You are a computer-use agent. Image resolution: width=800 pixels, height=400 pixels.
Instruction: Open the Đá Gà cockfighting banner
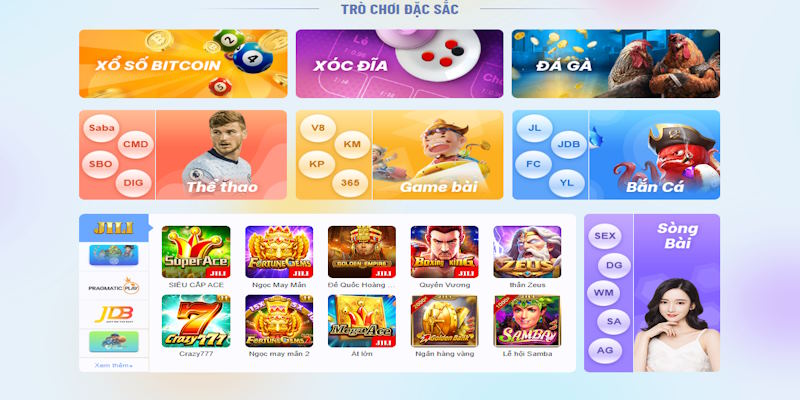(x=616, y=64)
